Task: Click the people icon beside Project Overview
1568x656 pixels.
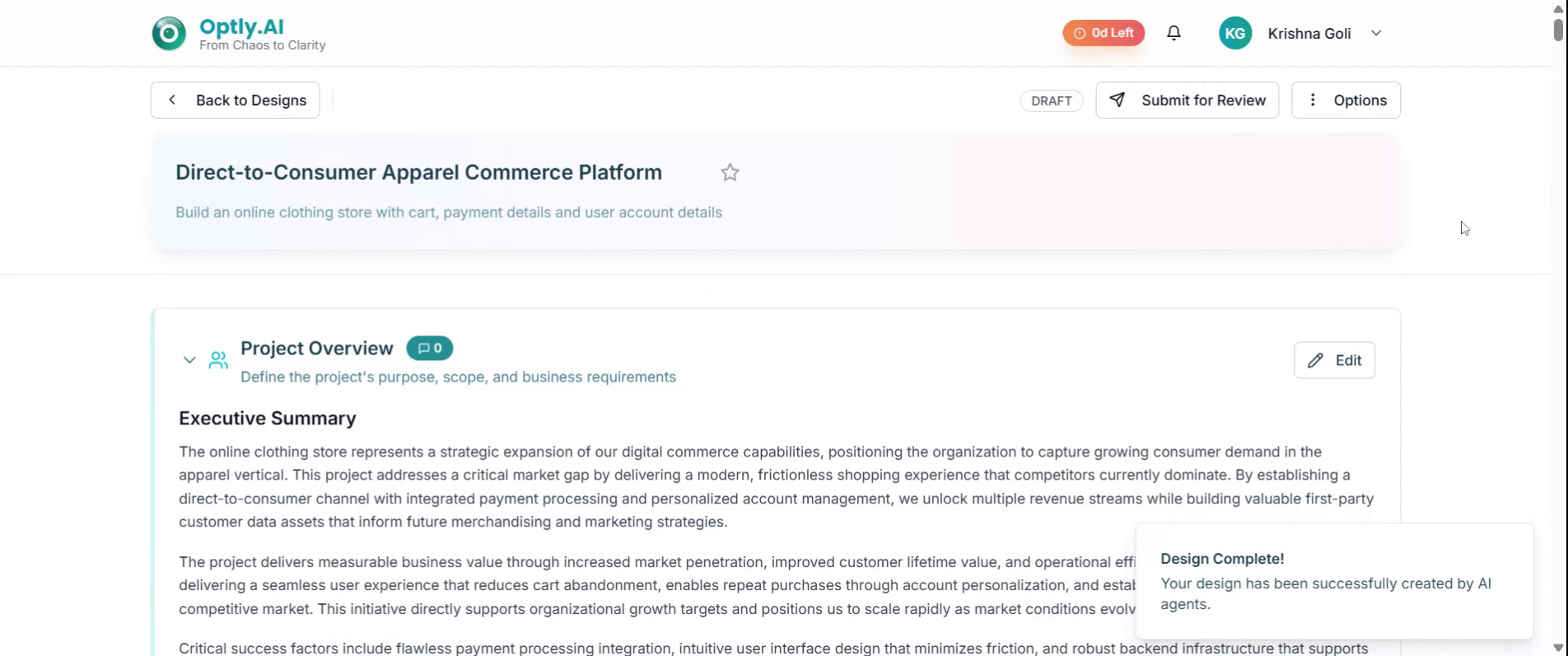Action: point(218,360)
